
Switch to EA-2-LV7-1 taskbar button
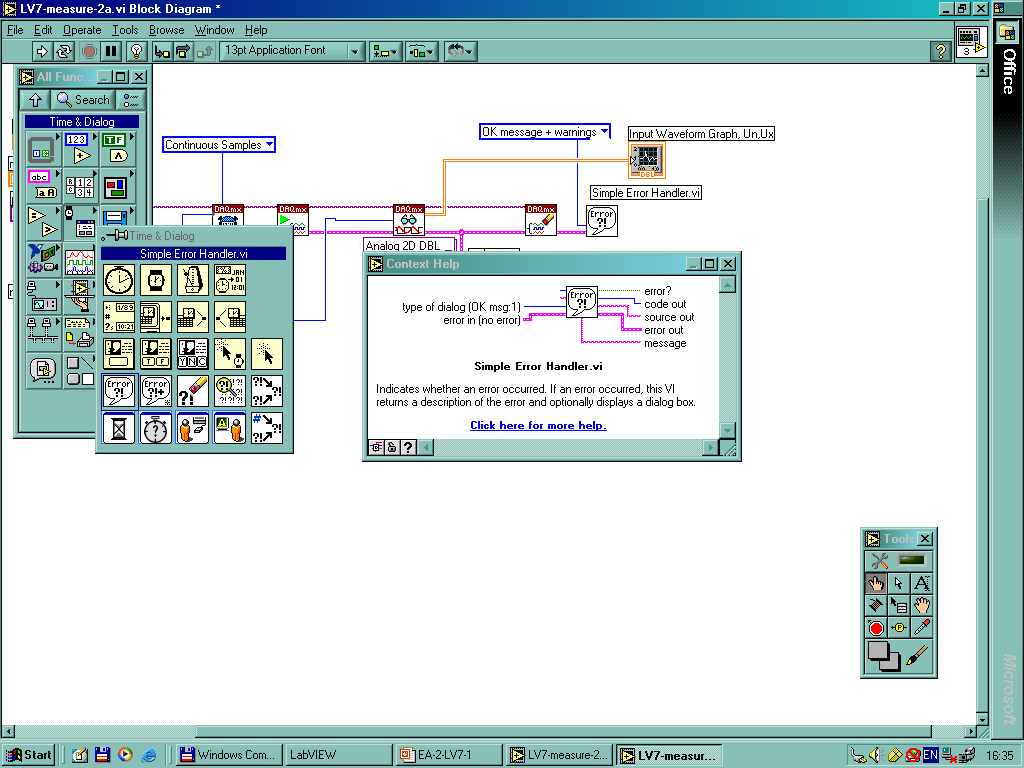(x=449, y=755)
